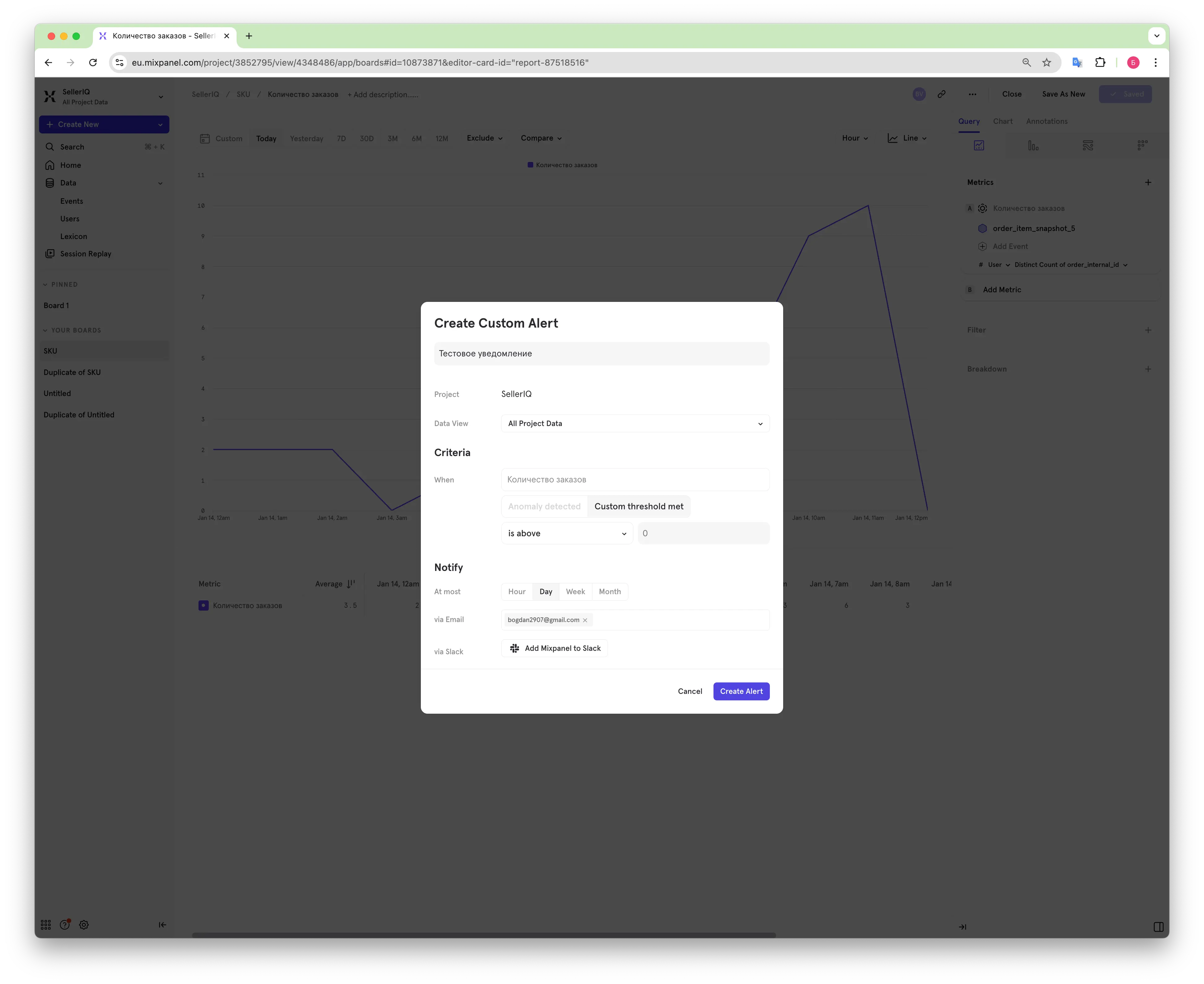This screenshot has width=1204, height=984.
Task: Open the Duplicate of SKU board
Action: [72, 372]
